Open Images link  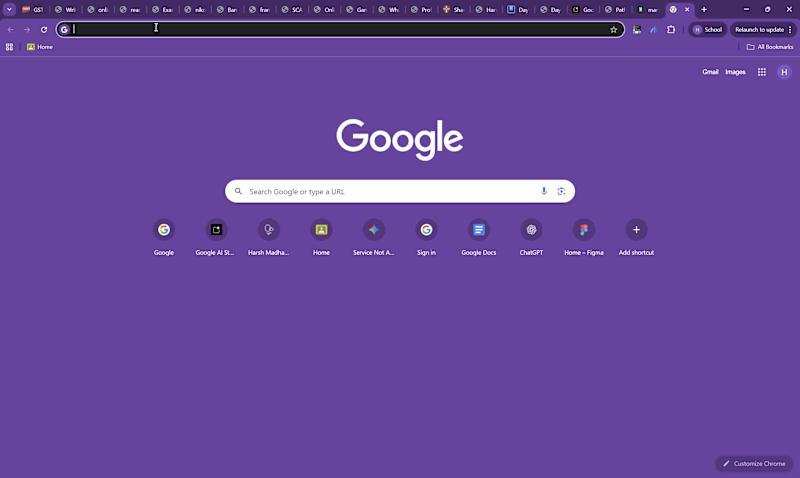735,72
